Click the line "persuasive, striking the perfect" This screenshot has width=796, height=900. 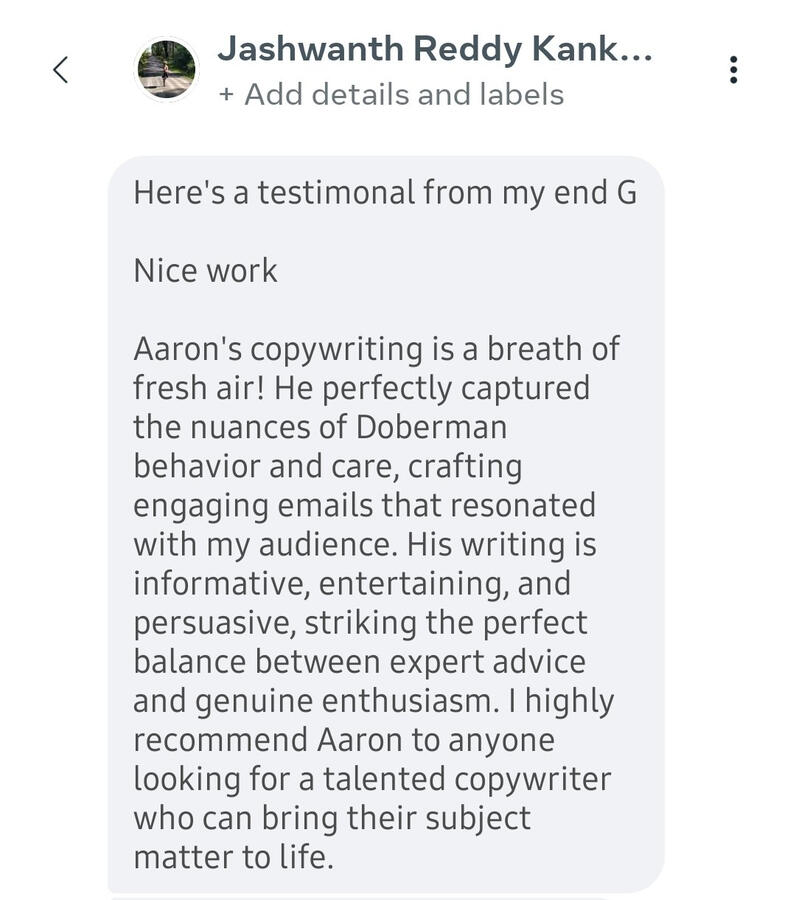tap(360, 623)
